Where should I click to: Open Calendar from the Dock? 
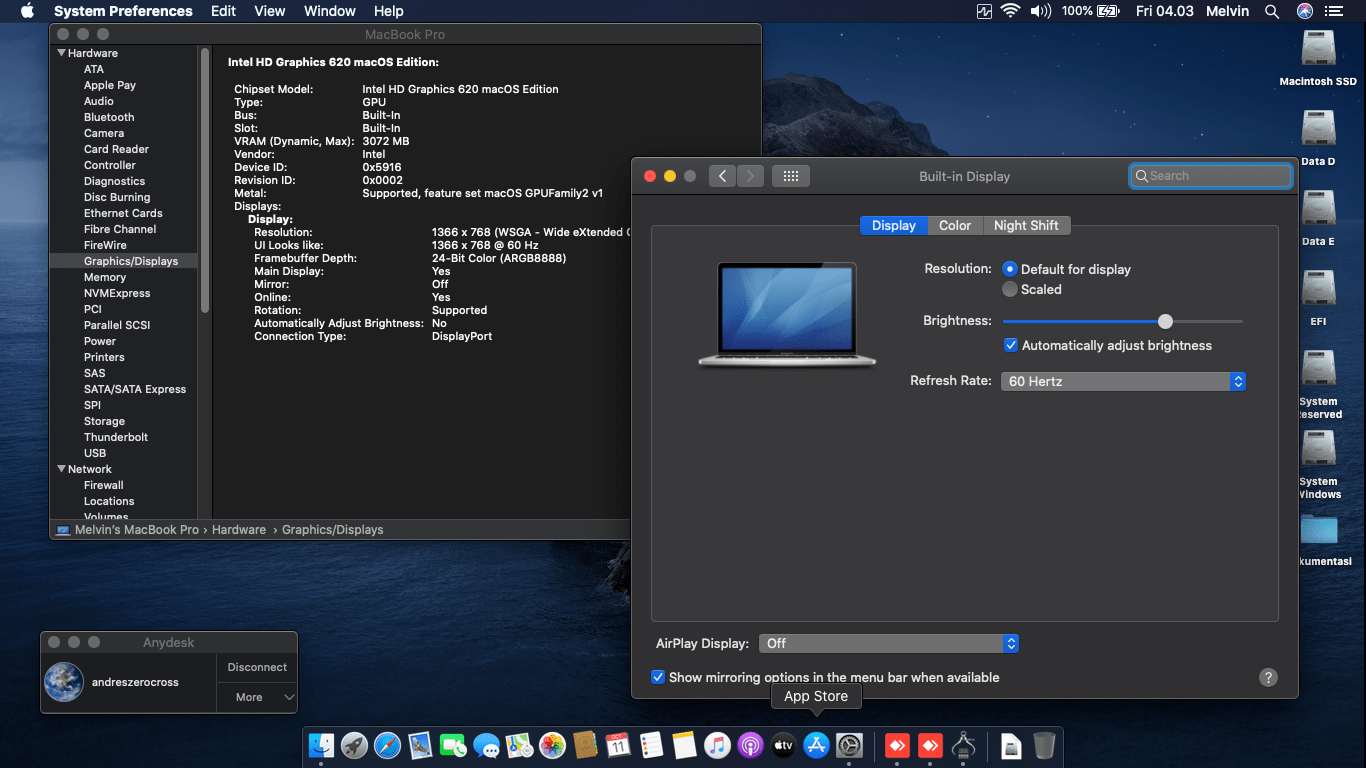coord(618,745)
